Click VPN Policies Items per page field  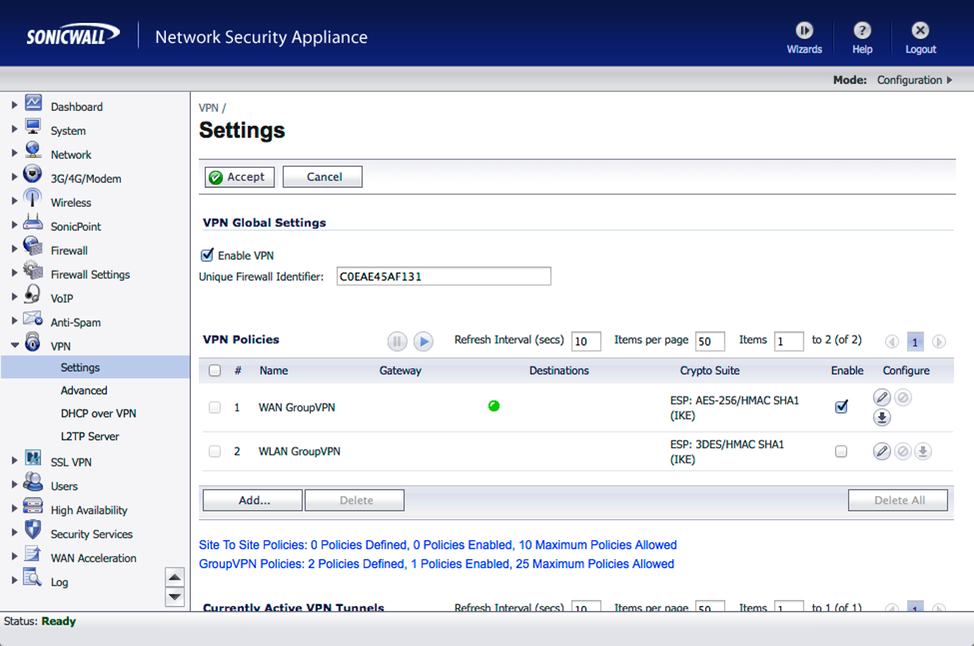(710, 341)
